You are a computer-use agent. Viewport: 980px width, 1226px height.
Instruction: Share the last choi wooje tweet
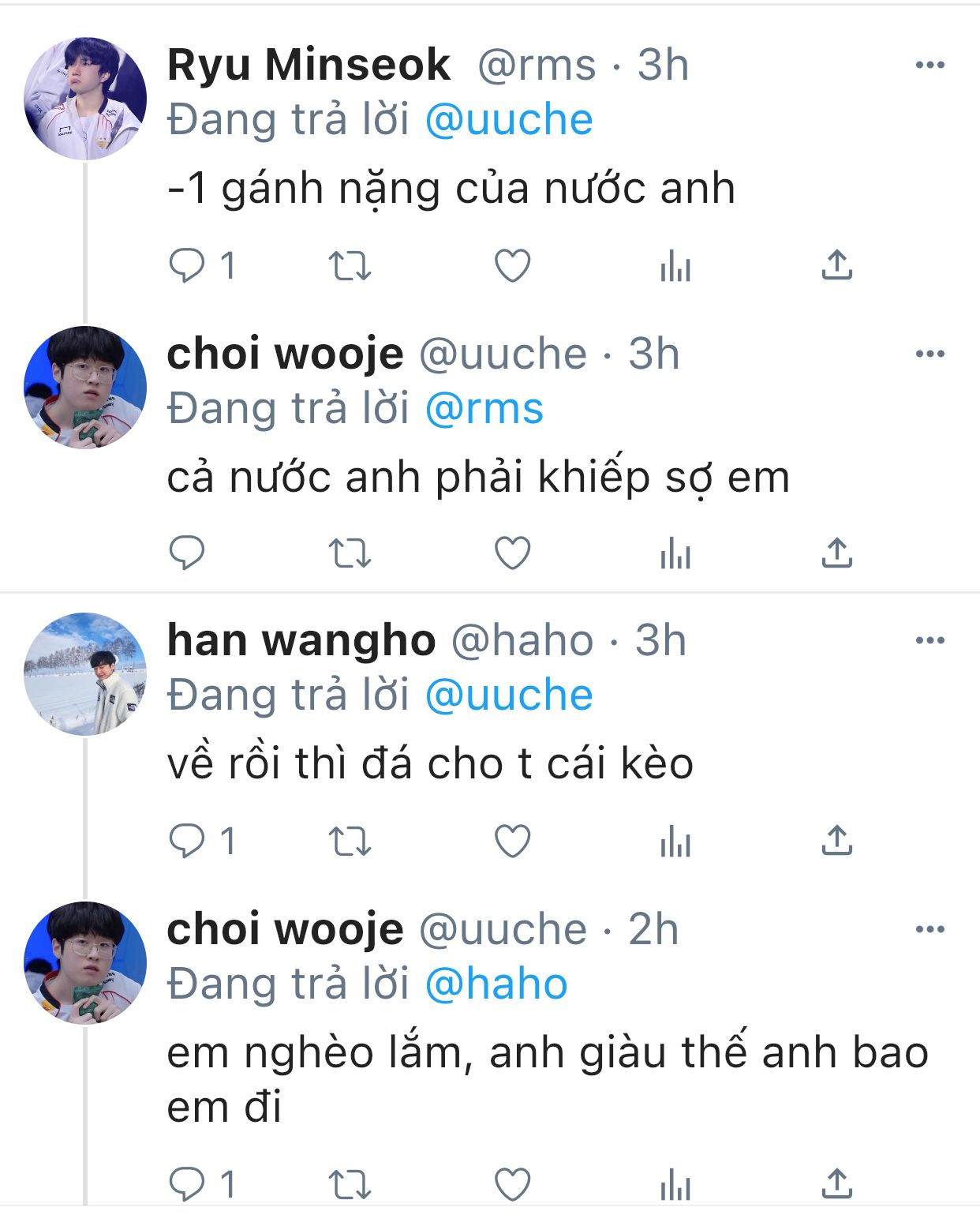pyautogui.click(x=836, y=1184)
